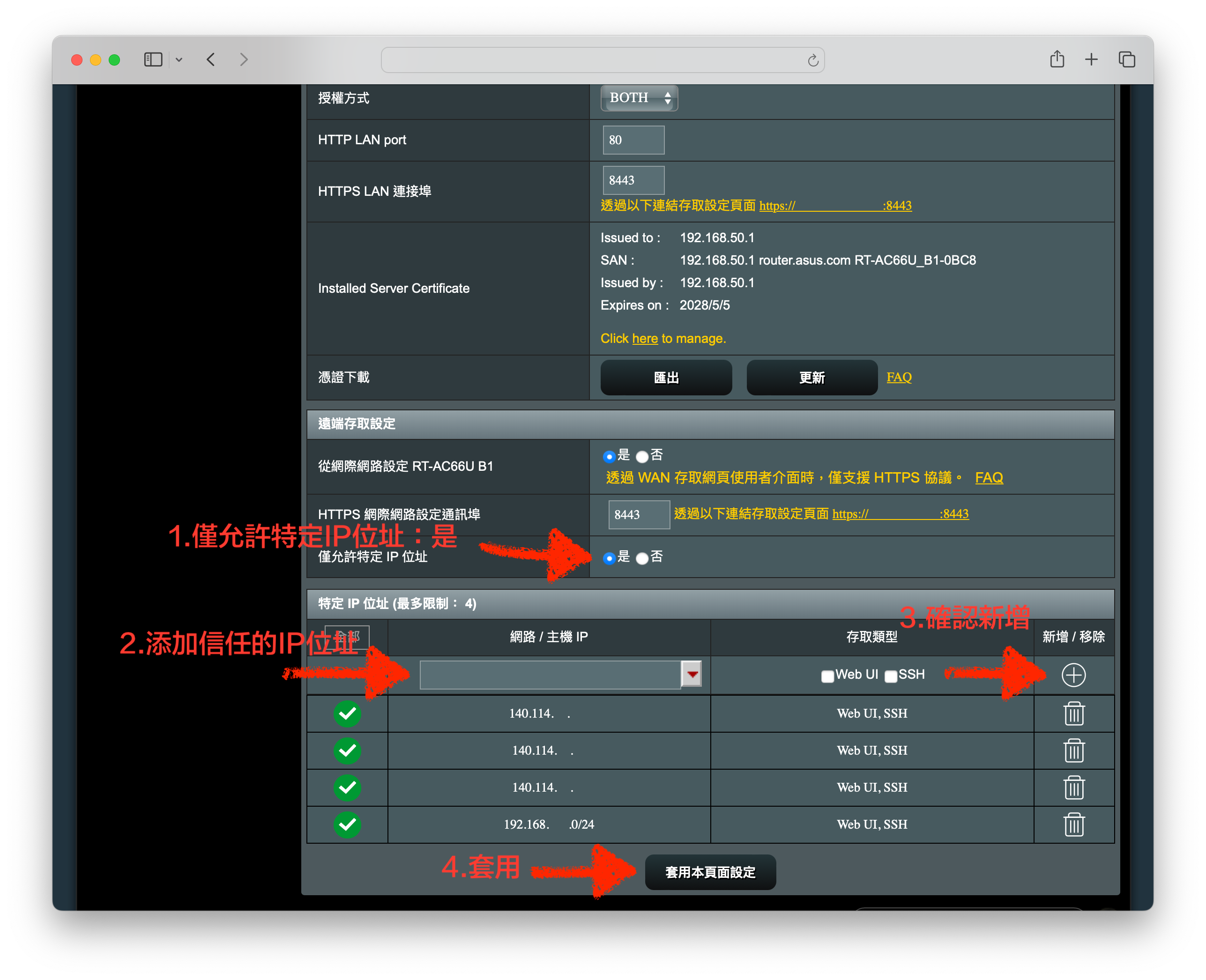Select 否 for specific-IP-only access
Image resolution: width=1206 pixels, height=980 pixels.
642,558
